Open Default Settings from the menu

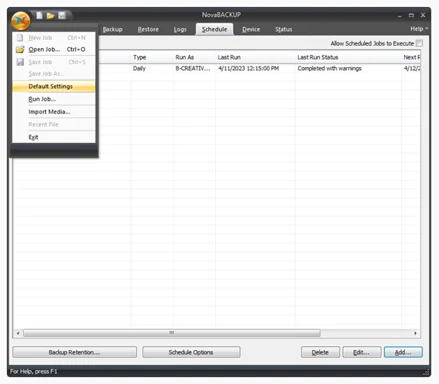(54, 86)
